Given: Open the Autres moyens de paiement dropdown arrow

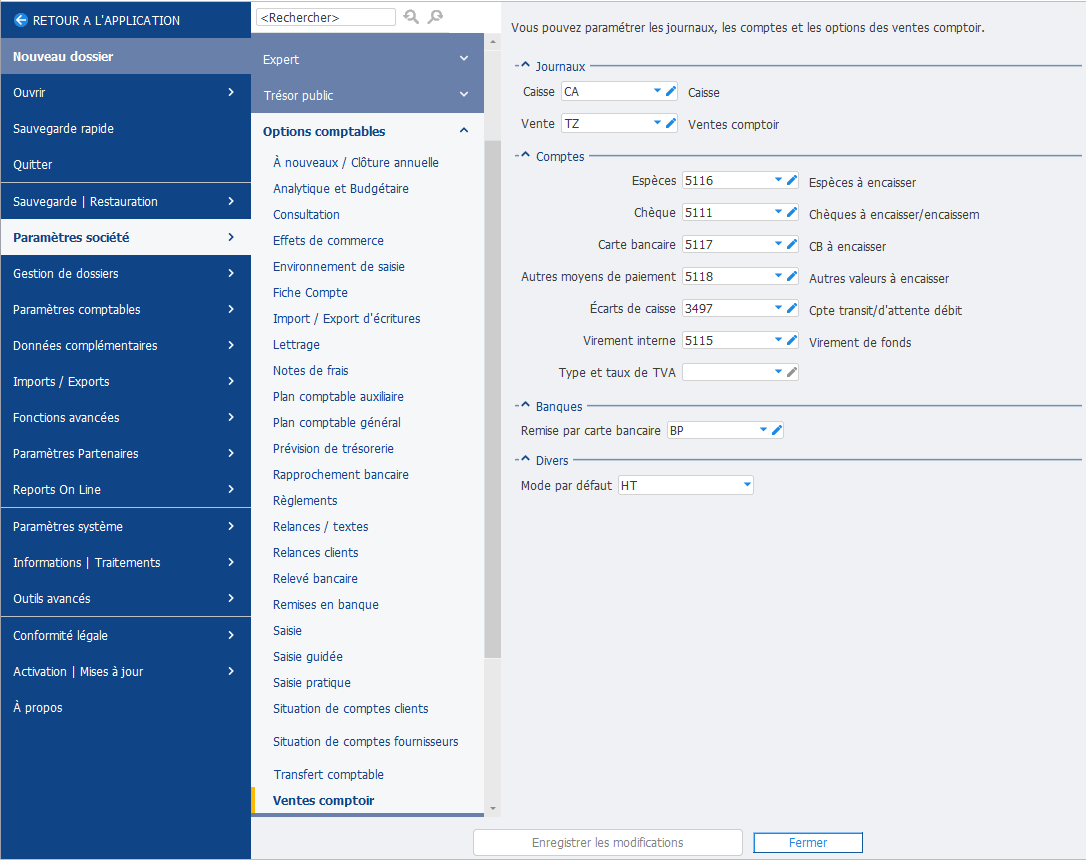Looking at the screenshot, I should 778,276.
